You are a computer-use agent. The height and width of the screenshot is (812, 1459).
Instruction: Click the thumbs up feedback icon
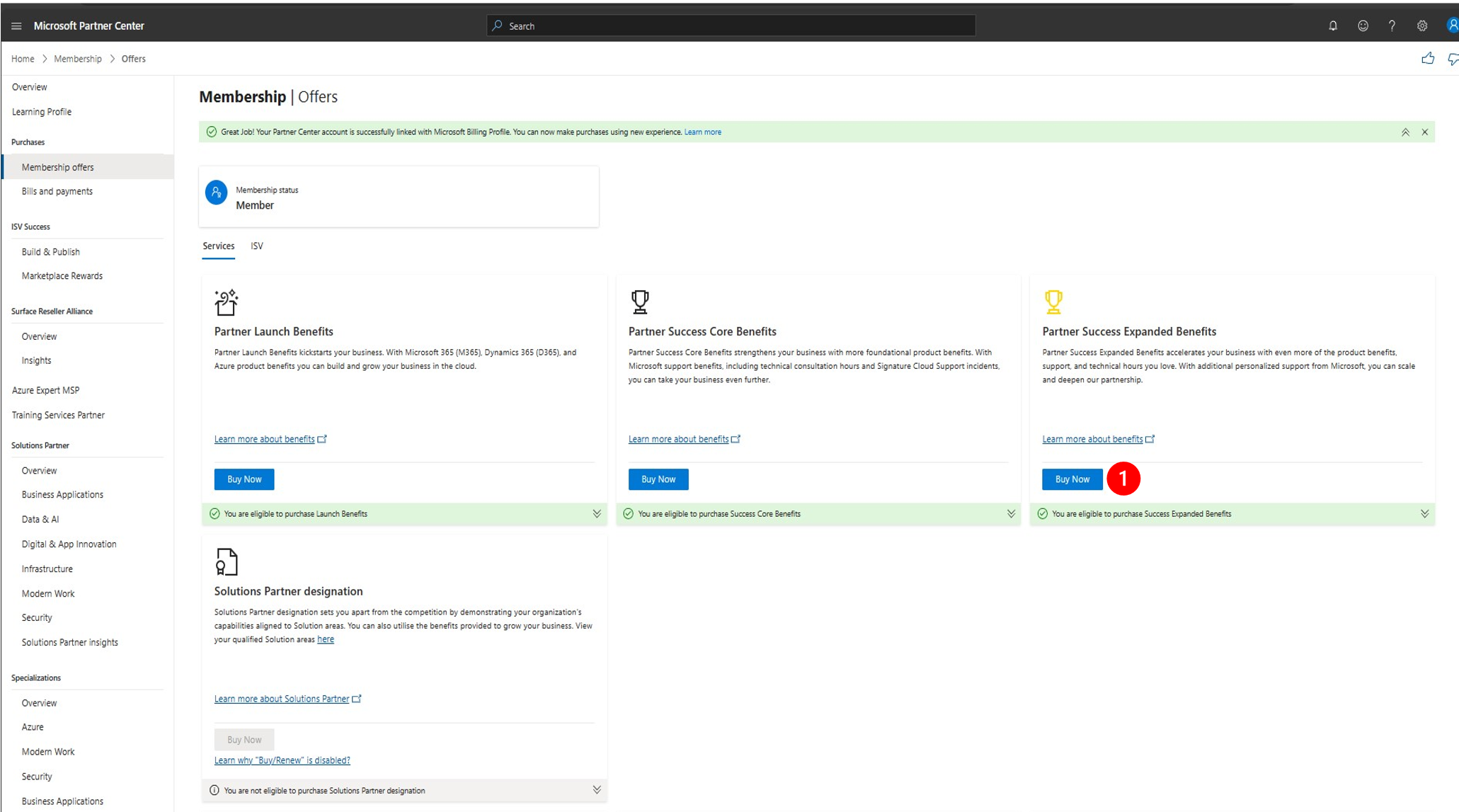pyautogui.click(x=1428, y=59)
